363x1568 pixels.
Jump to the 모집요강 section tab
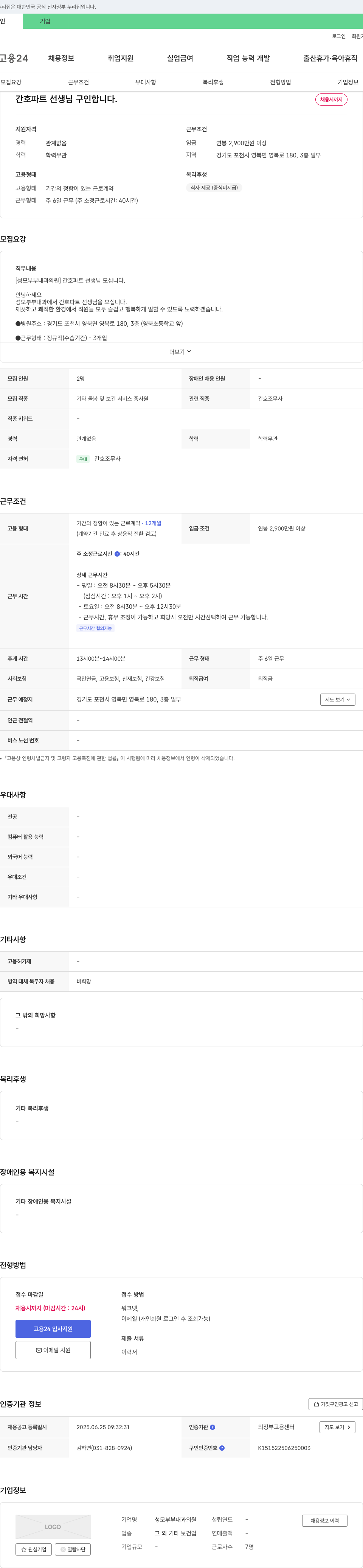tap(11, 82)
